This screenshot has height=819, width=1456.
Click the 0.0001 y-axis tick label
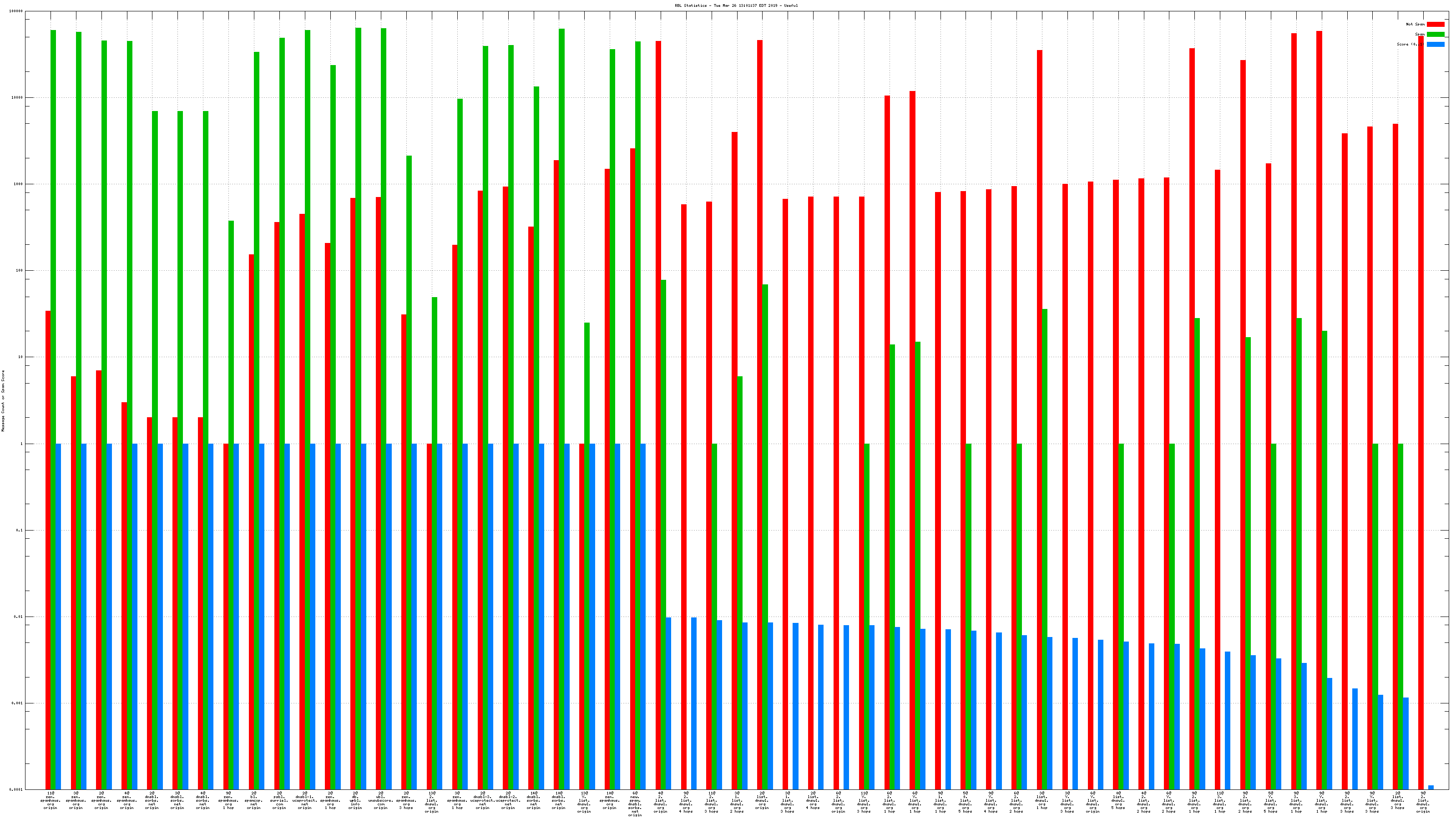click(x=16, y=789)
